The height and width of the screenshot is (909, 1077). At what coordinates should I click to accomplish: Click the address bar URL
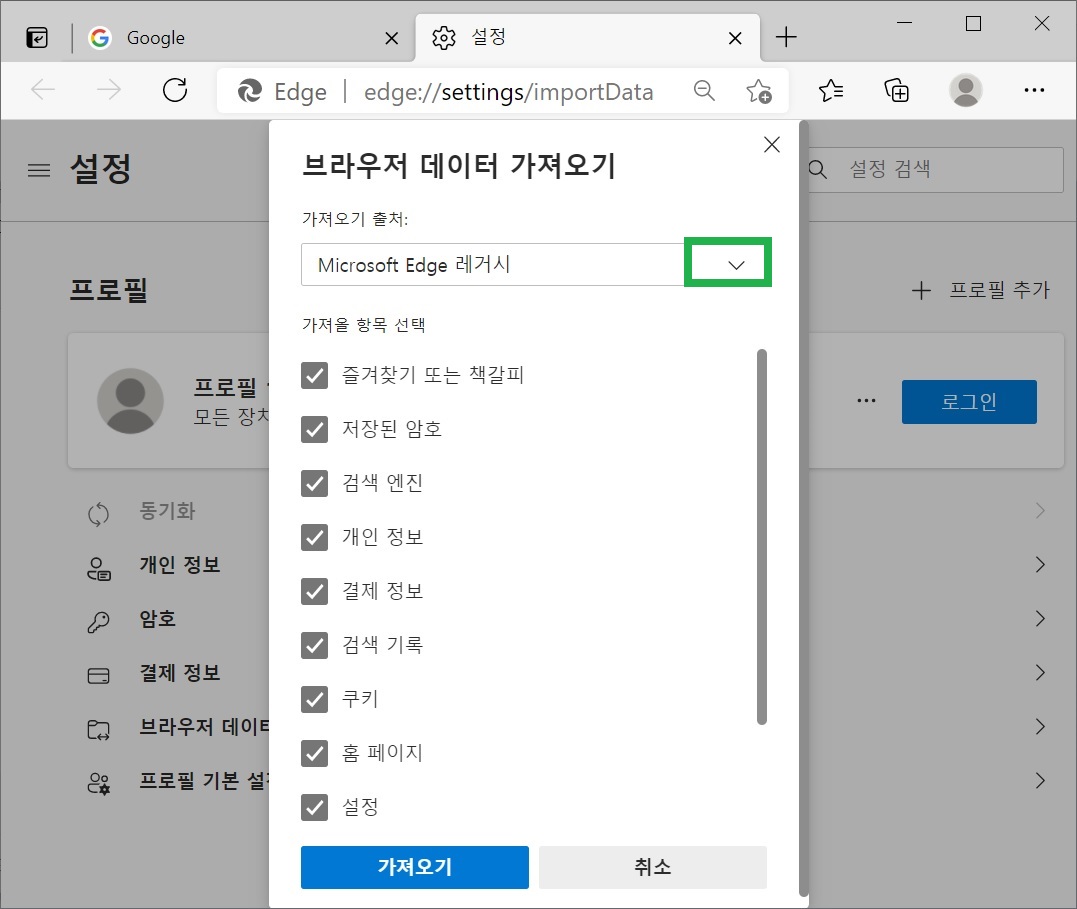[508, 91]
